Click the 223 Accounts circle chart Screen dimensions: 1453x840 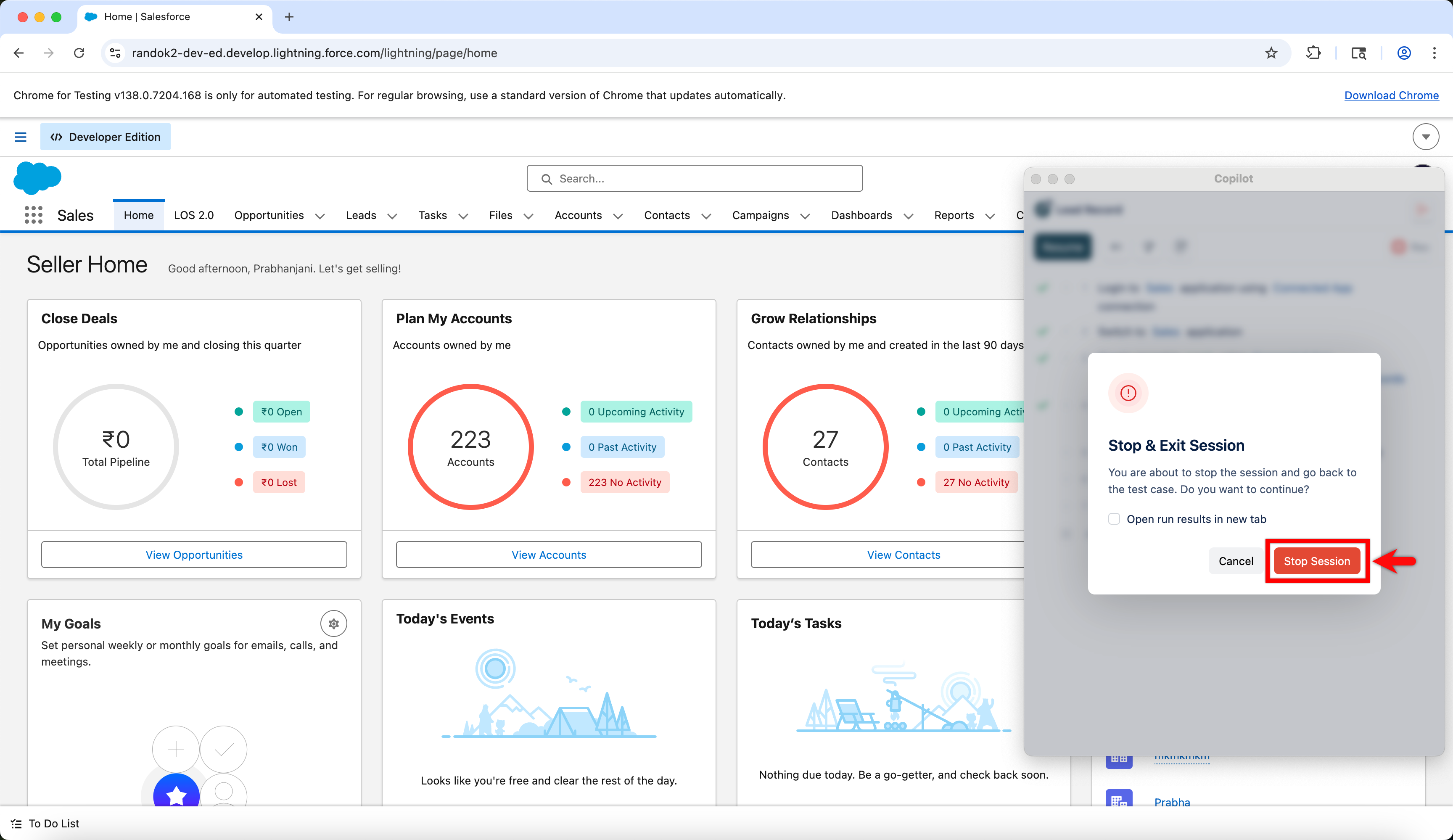(x=470, y=447)
